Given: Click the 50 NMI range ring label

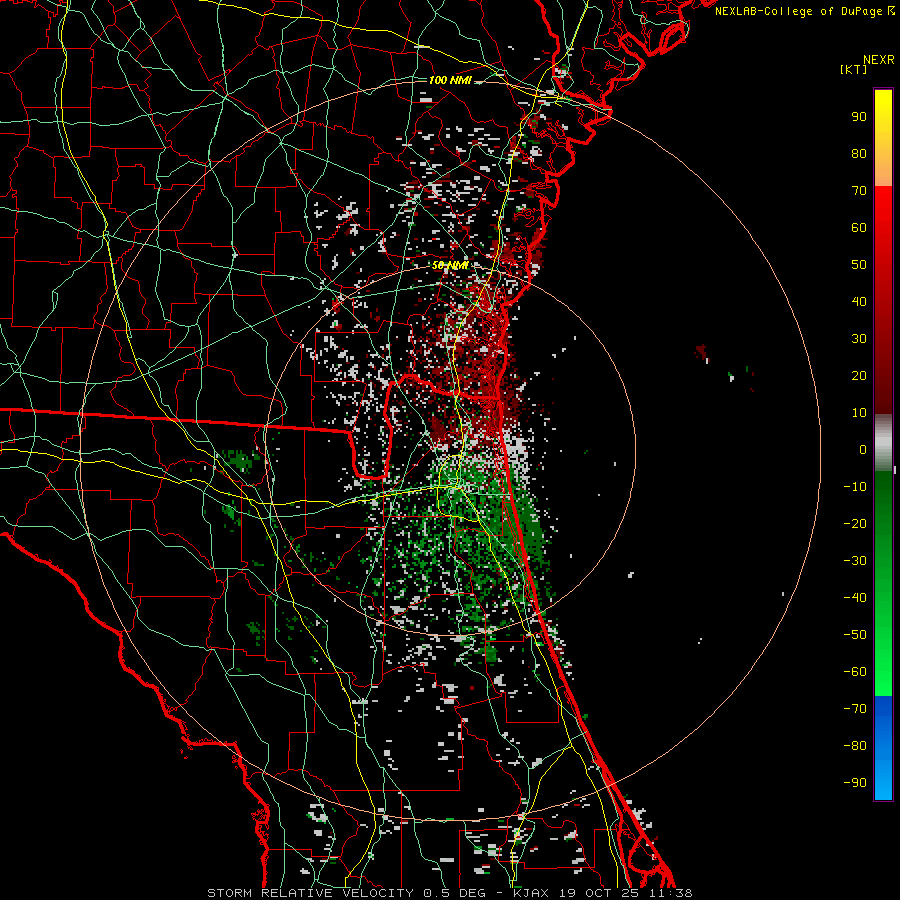Looking at the screenshot, I should click(x=450, y=266).
